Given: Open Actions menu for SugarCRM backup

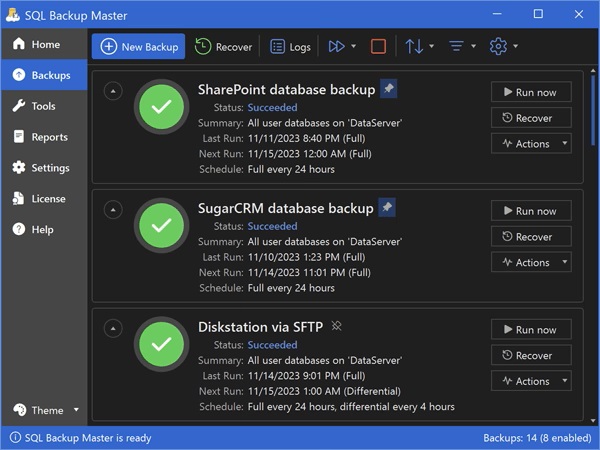Looking at the screenshot, I should click(531, 262).
